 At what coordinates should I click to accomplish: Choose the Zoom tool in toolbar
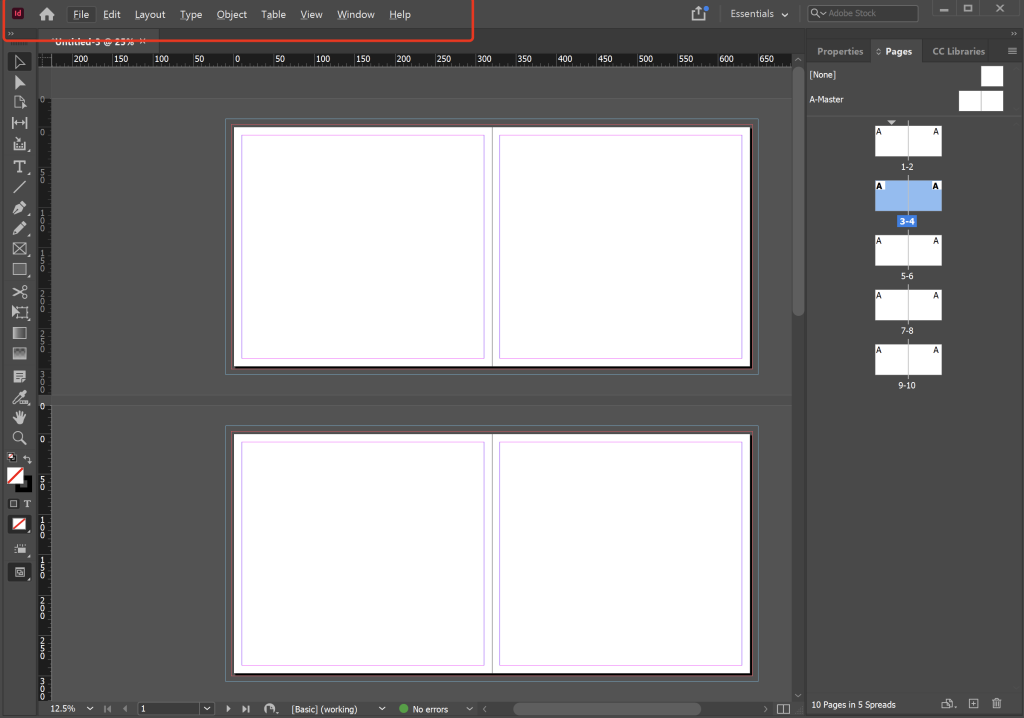[19, 438]
